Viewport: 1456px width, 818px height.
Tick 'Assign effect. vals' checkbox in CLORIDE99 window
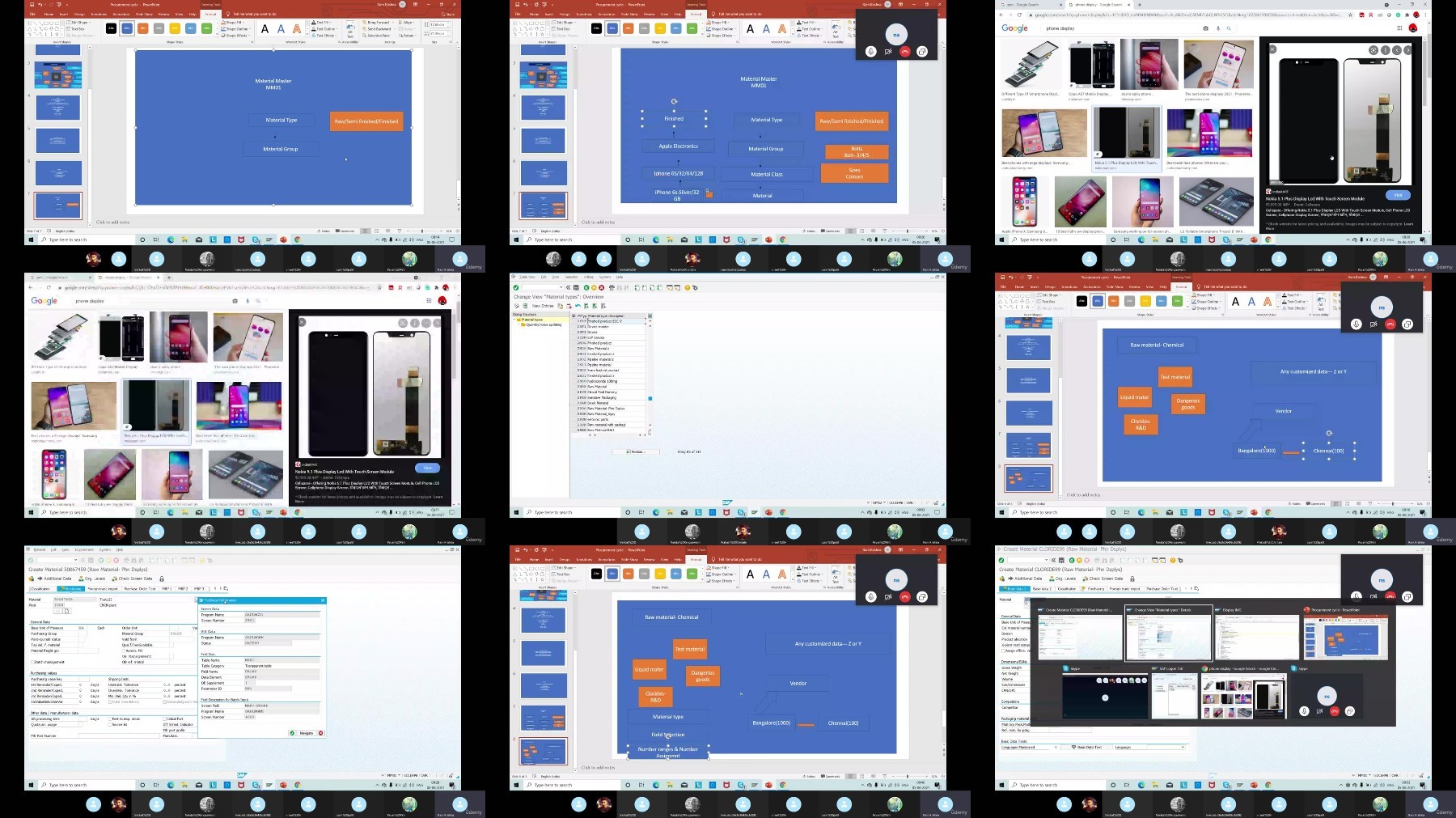(x=1003, y=651)
